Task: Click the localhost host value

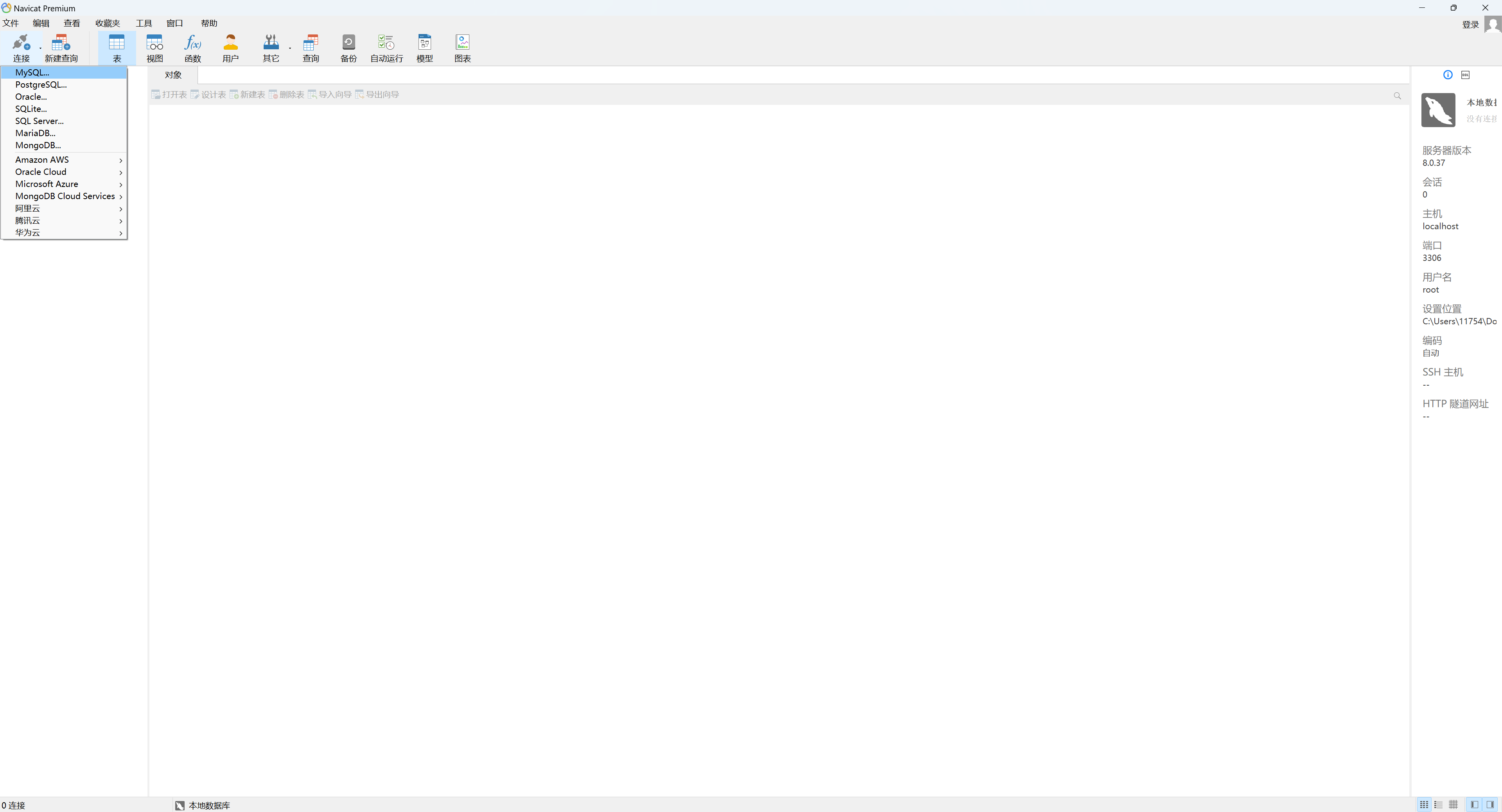Action: coord(1440,226)
